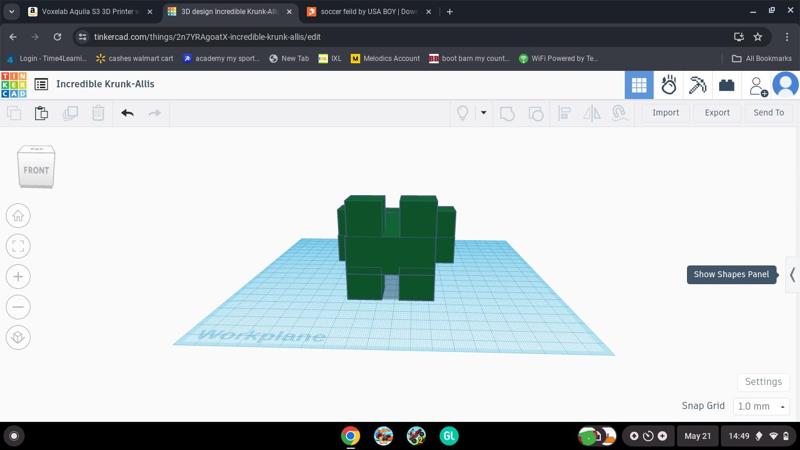Image resolution: width=800 pixels, height=450 pixels.
Task: Zoom out with the minus button
Action: (x=18, y=307)
